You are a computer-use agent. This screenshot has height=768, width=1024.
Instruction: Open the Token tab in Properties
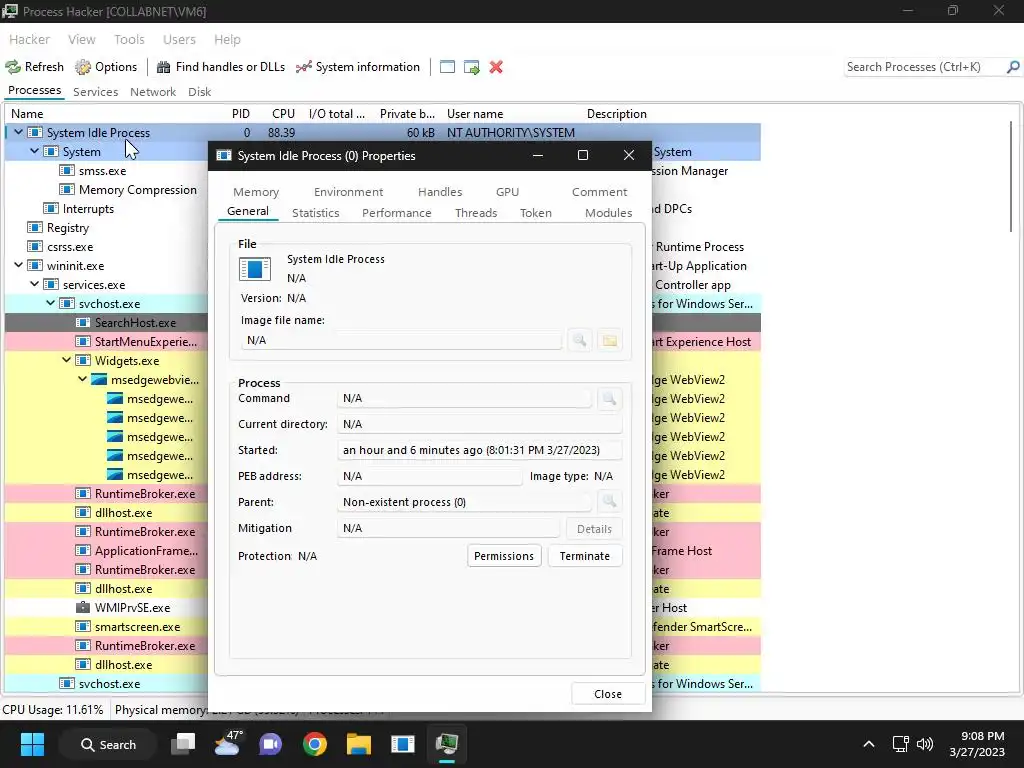coord(536,213)
